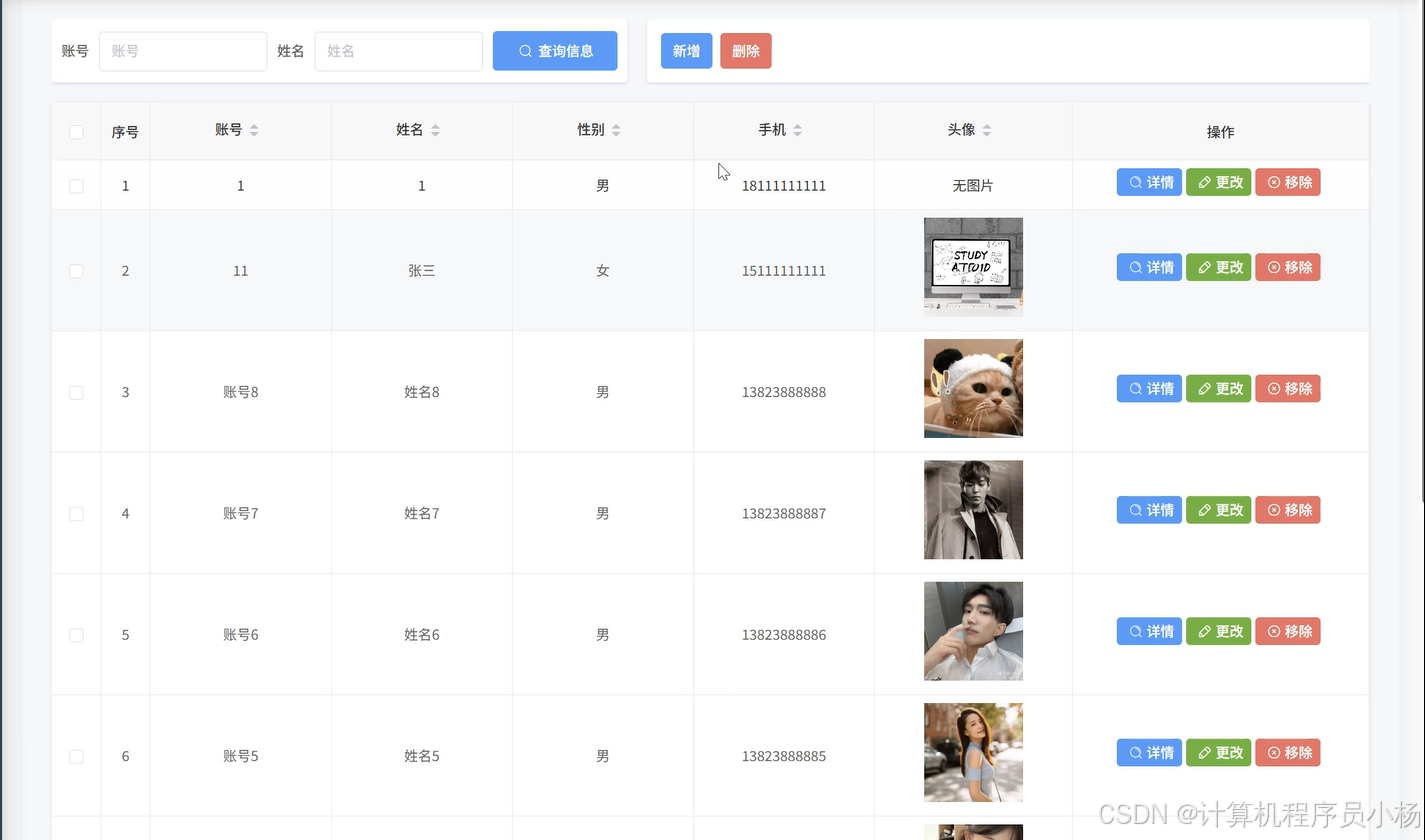Click the 女 gender cell
The image size is (1425, 840).
tap(603, 271)
